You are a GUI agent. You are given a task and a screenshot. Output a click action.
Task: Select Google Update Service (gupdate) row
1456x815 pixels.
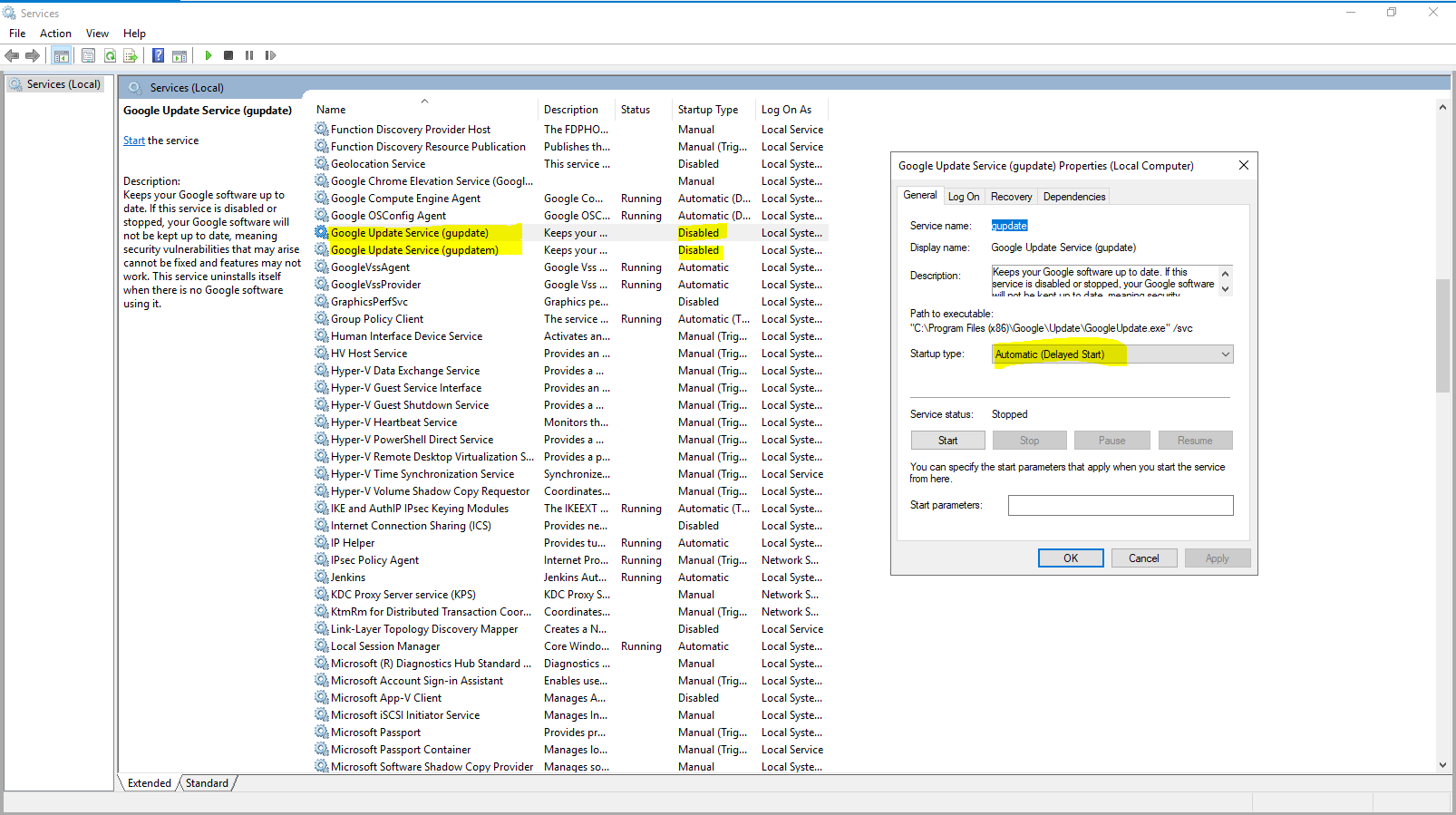click(570, 233)
